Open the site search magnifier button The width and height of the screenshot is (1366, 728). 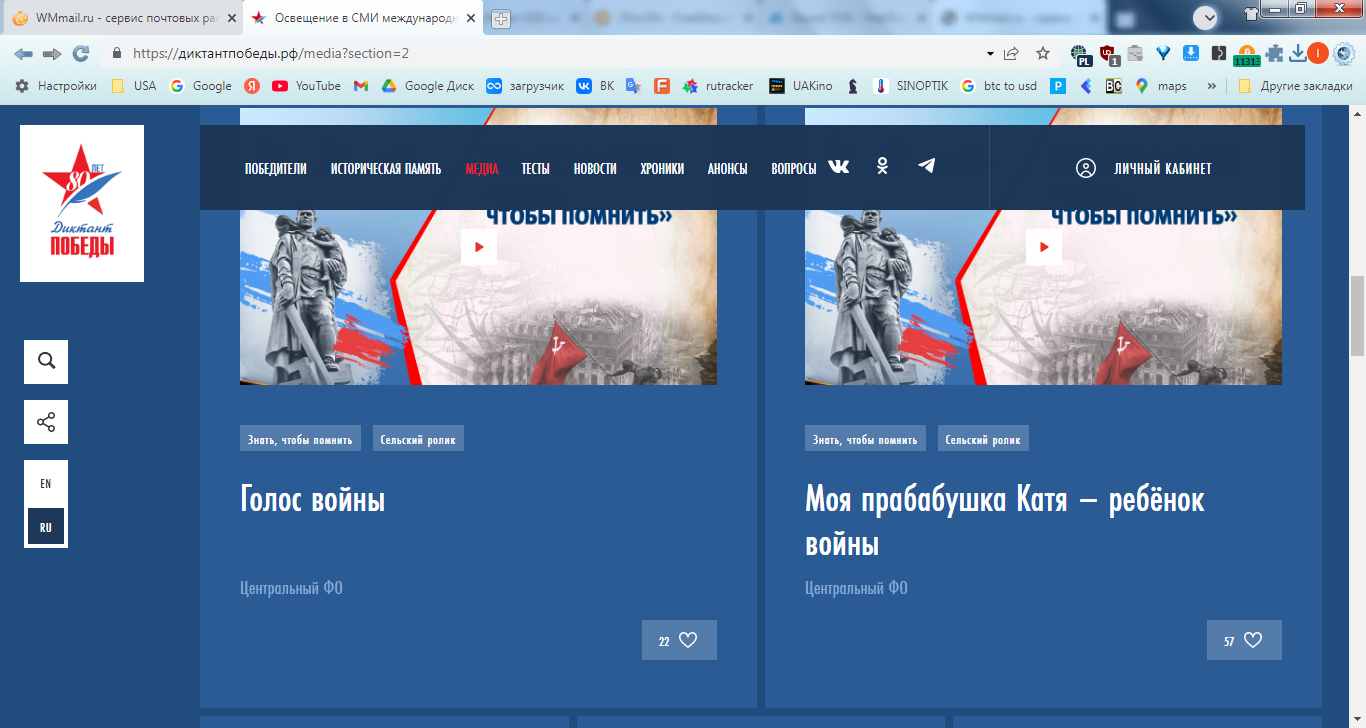[46, 361]
